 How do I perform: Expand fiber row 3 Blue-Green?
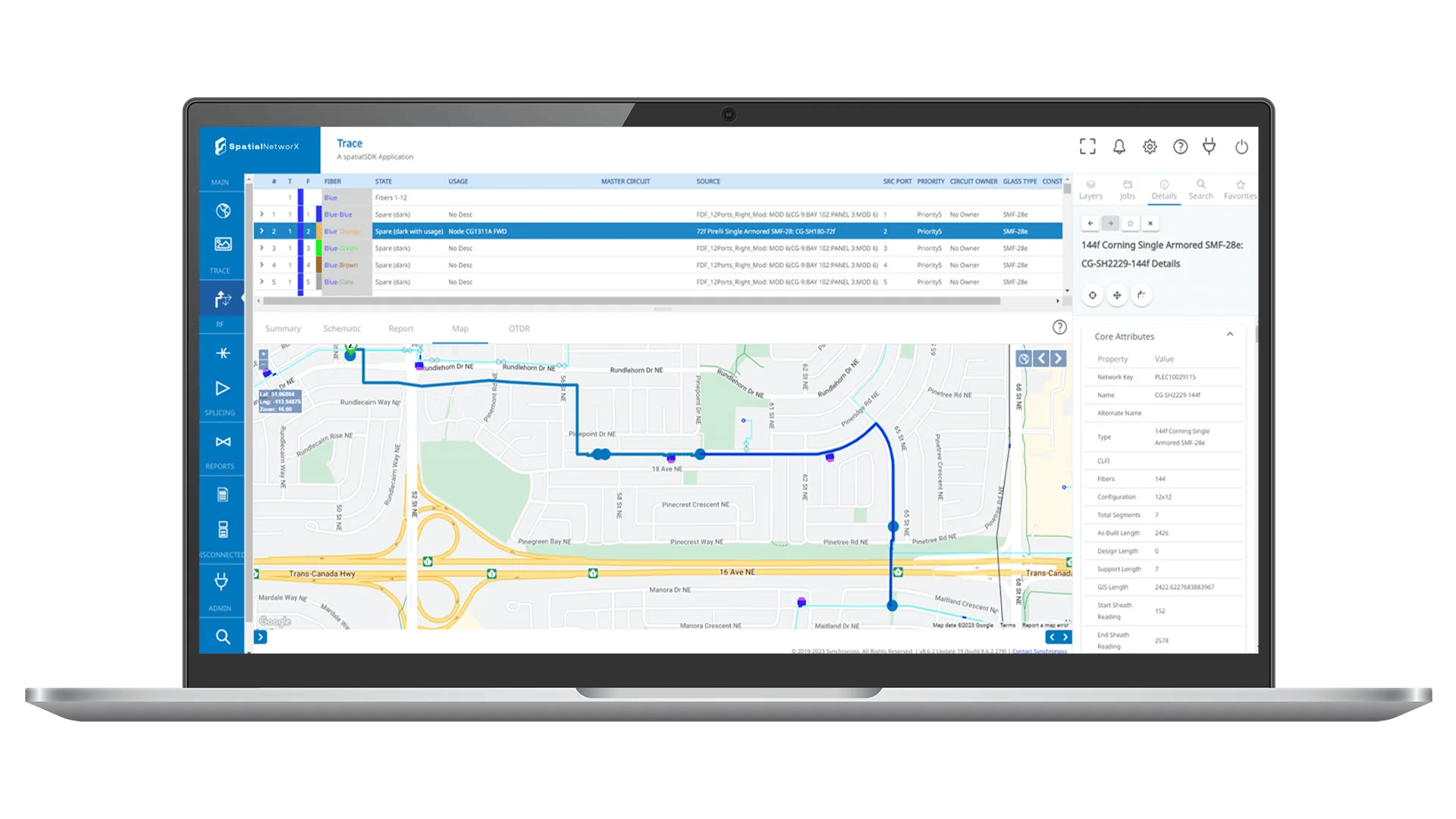(262, 248)
